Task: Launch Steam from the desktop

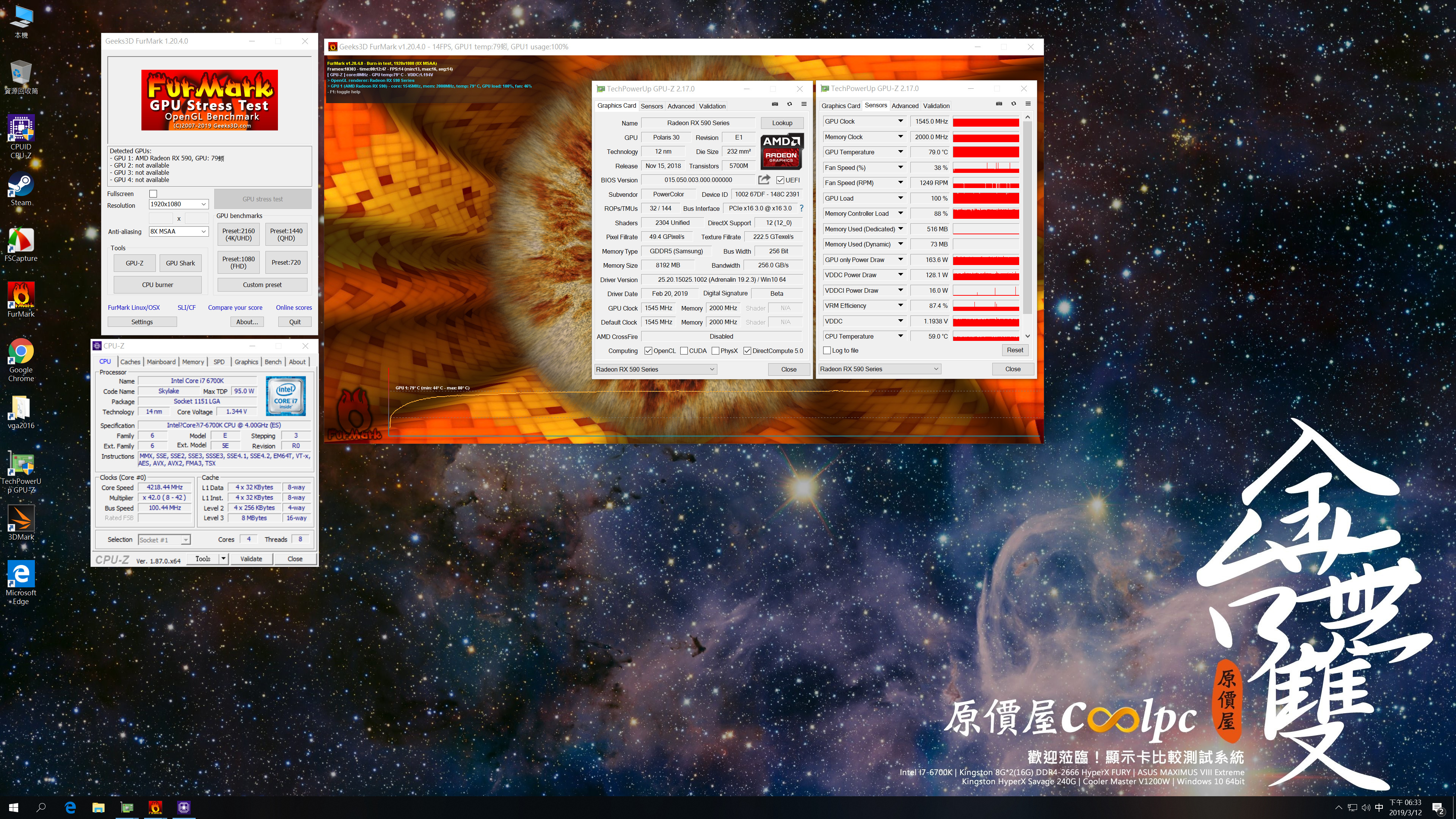Action: tap(21, 189)
